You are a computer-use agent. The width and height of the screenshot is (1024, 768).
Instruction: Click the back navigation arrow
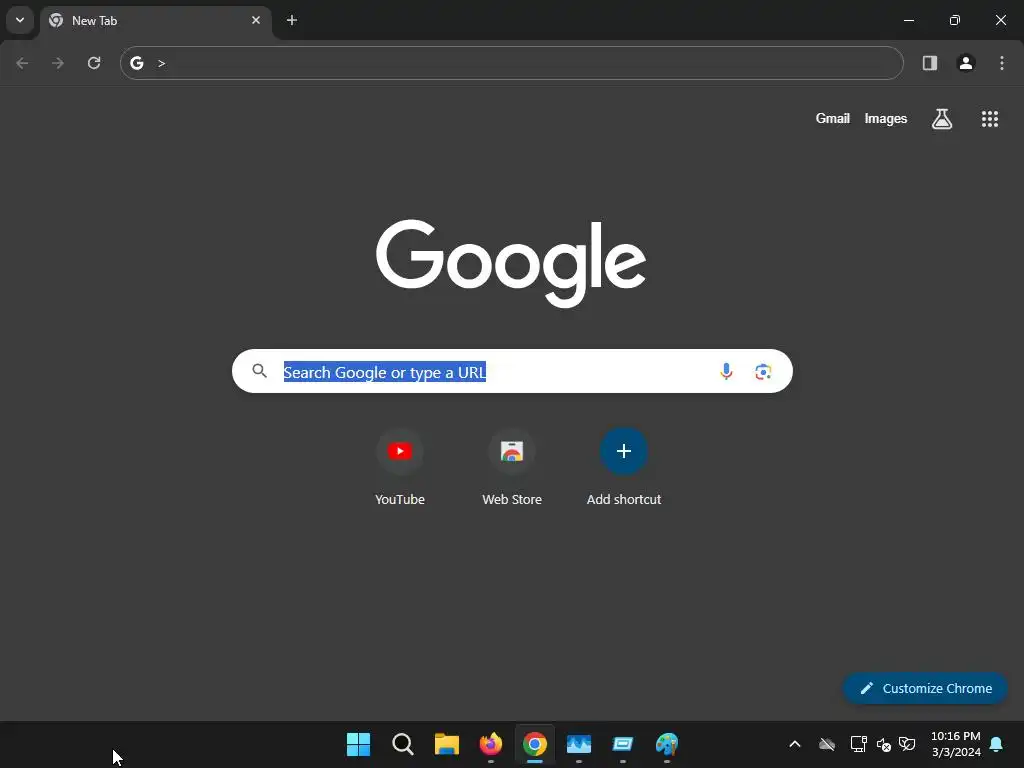tap(22, 63)
